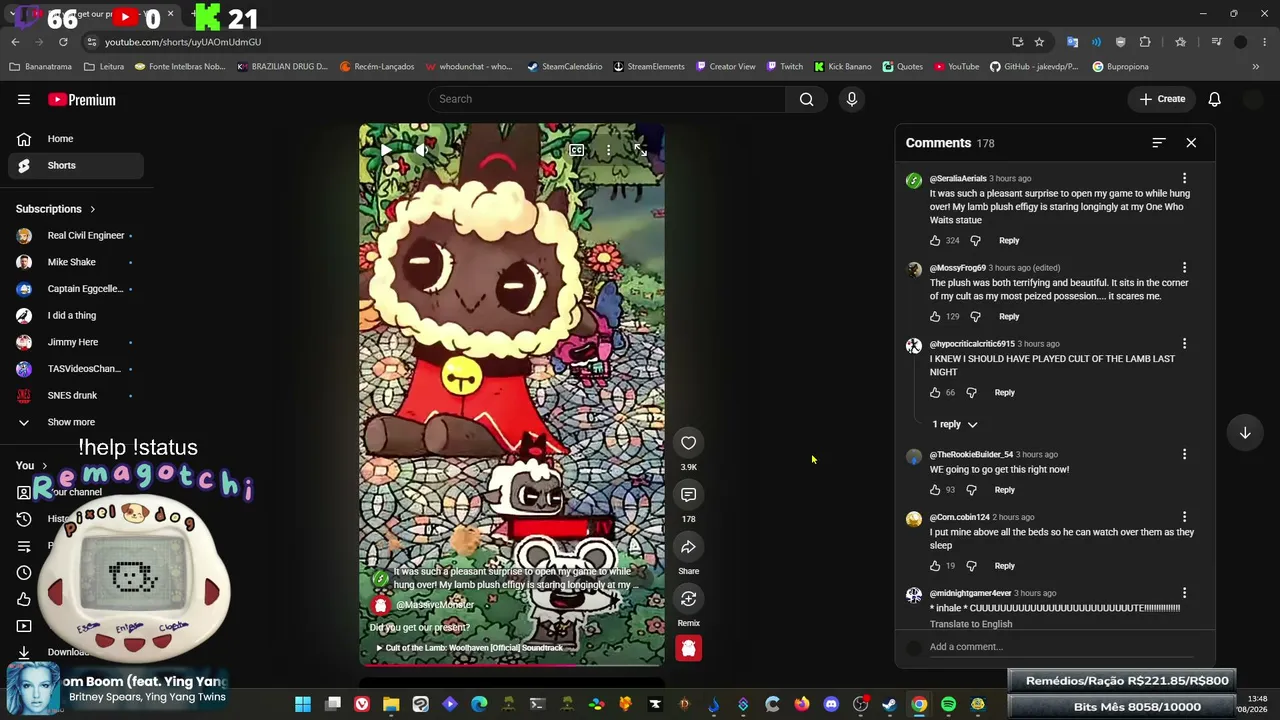The image size is (1280, 720).
Task: Open Spotify from the taskbar
Action: [948, 705]
